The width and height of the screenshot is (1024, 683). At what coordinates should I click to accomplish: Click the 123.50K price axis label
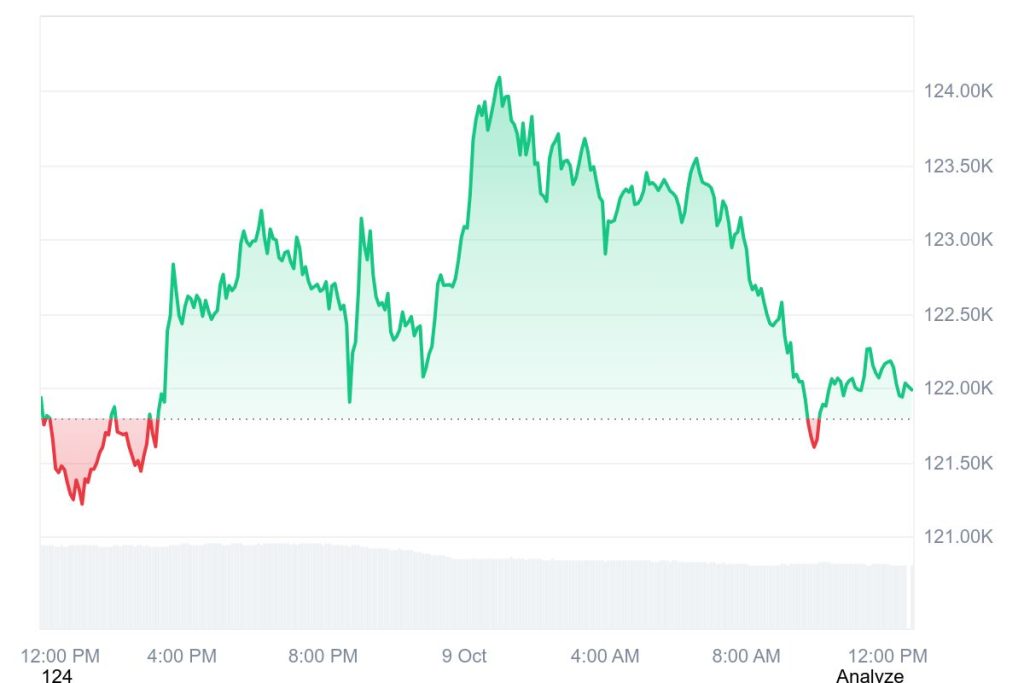(x=957, y=166)
